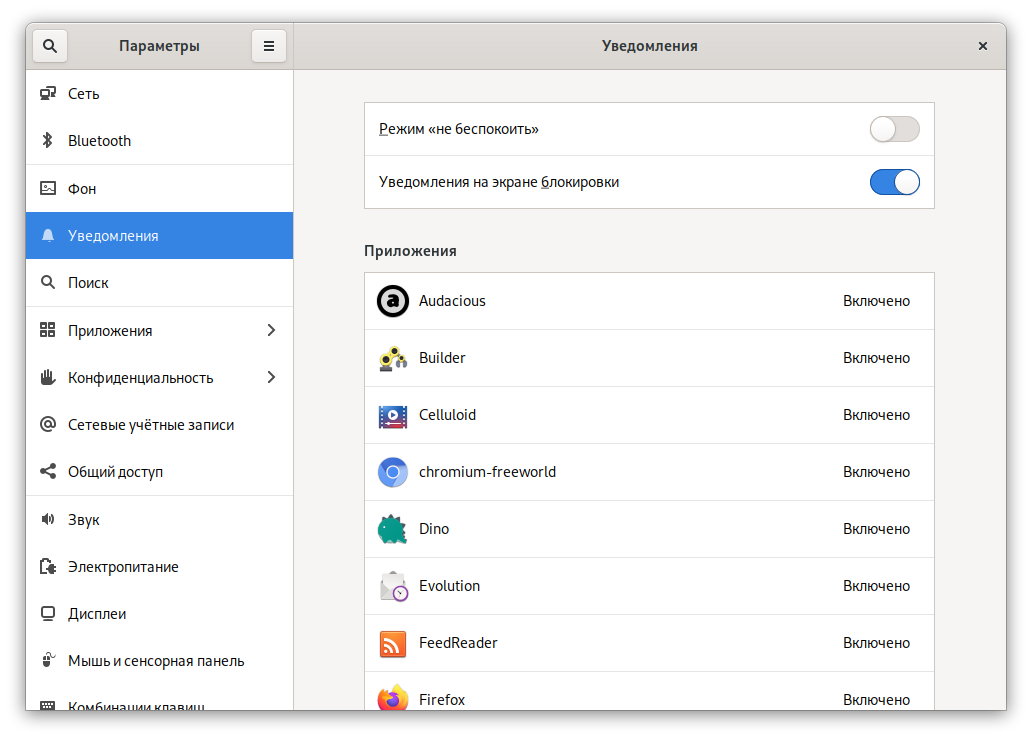The image size is (1032, 739).
Task: Click the speaker icon beside Звук
Action: click(48, 519)
